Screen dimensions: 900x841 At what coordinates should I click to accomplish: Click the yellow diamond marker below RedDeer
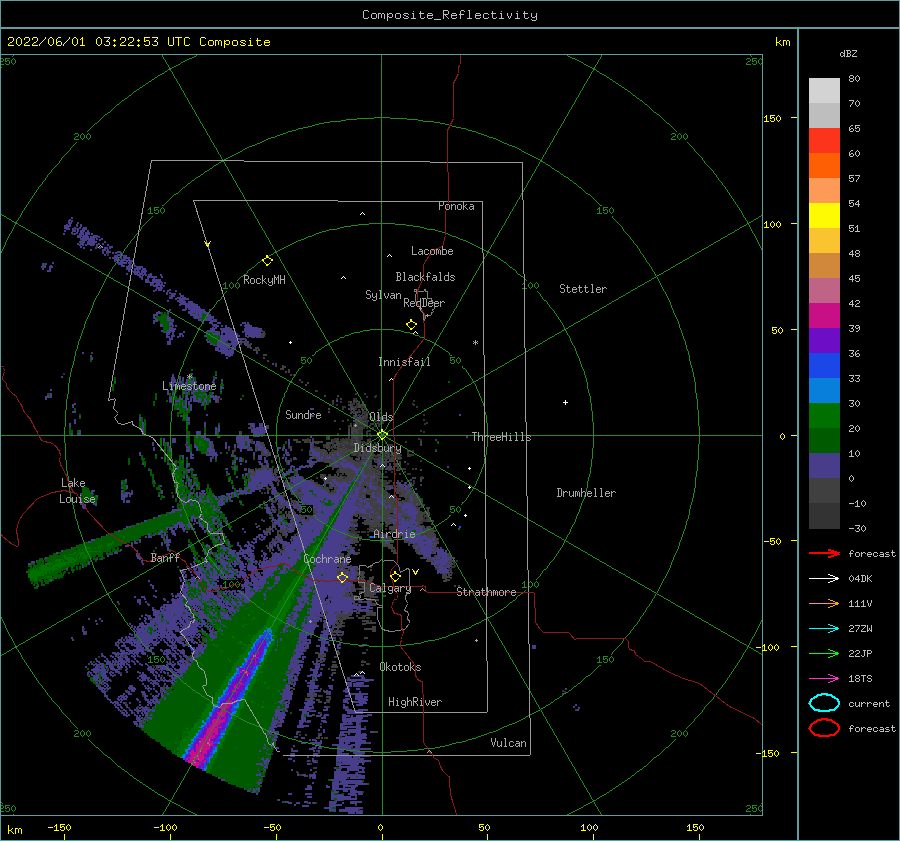[x=411, y=324]
